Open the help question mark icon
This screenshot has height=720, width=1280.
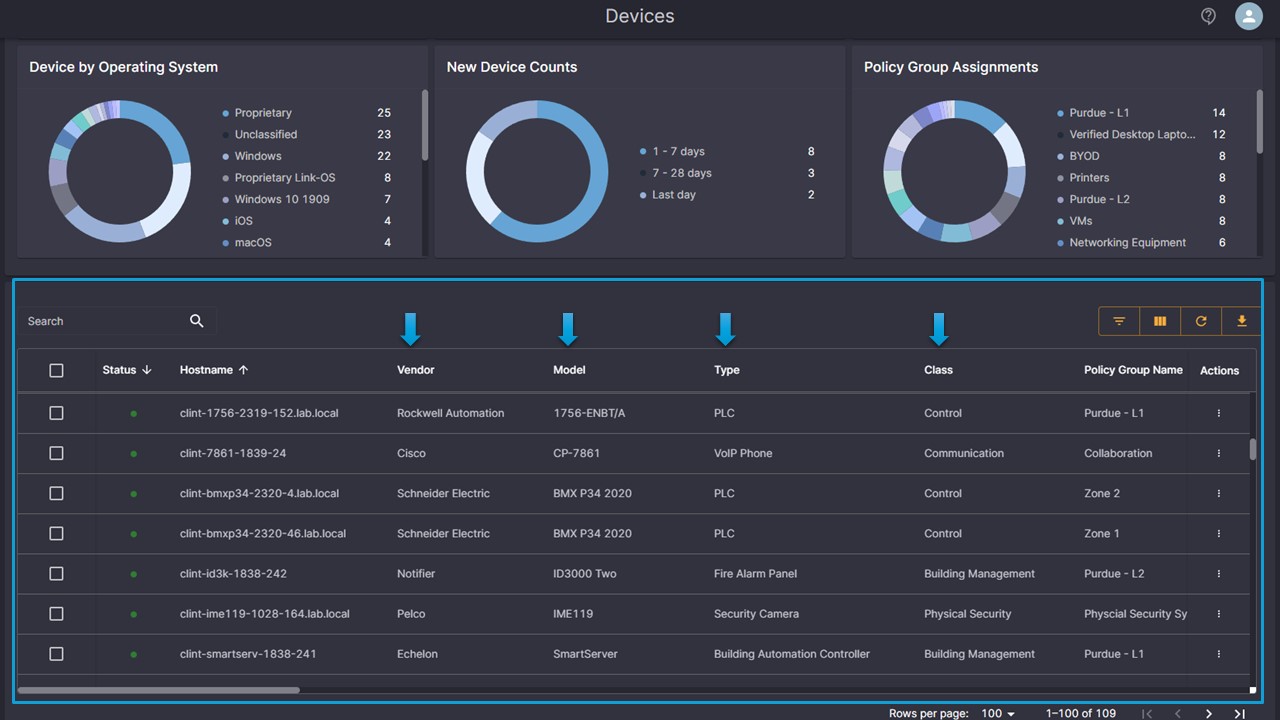click(x=1208, y=16)
